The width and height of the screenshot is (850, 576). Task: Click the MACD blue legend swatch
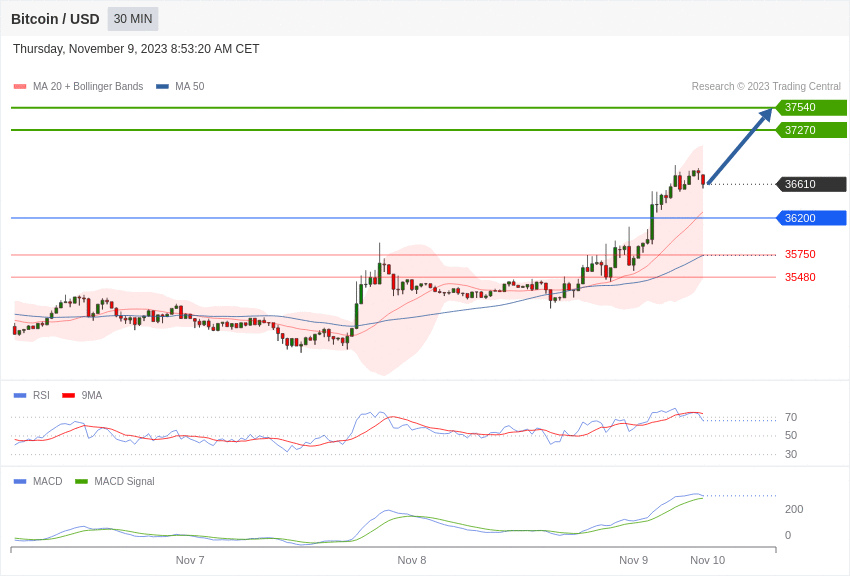click(20, 481)
